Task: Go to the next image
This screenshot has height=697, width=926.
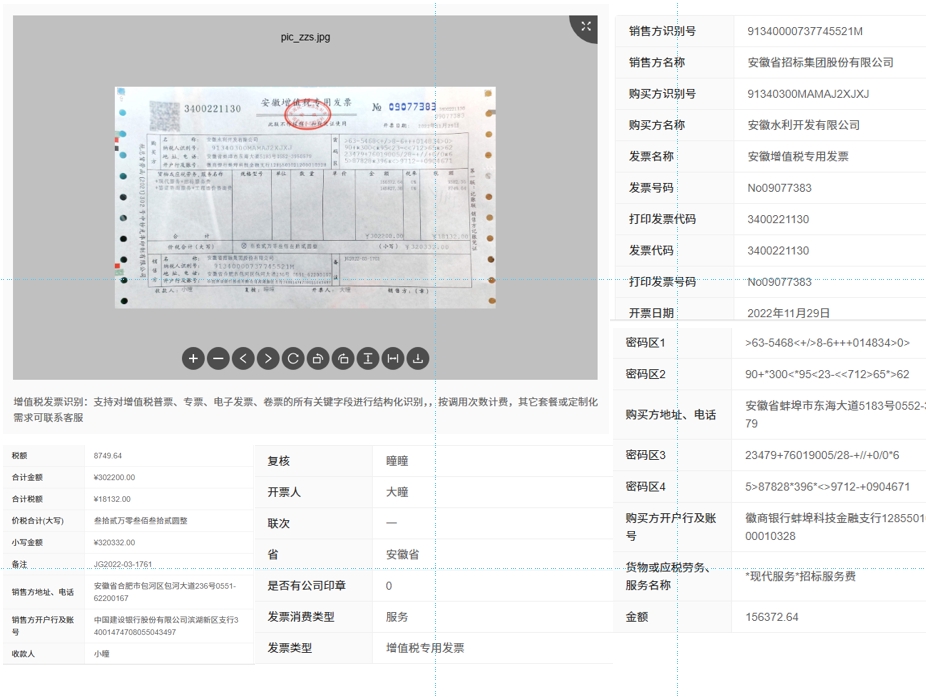Action: tap(268, 359)
